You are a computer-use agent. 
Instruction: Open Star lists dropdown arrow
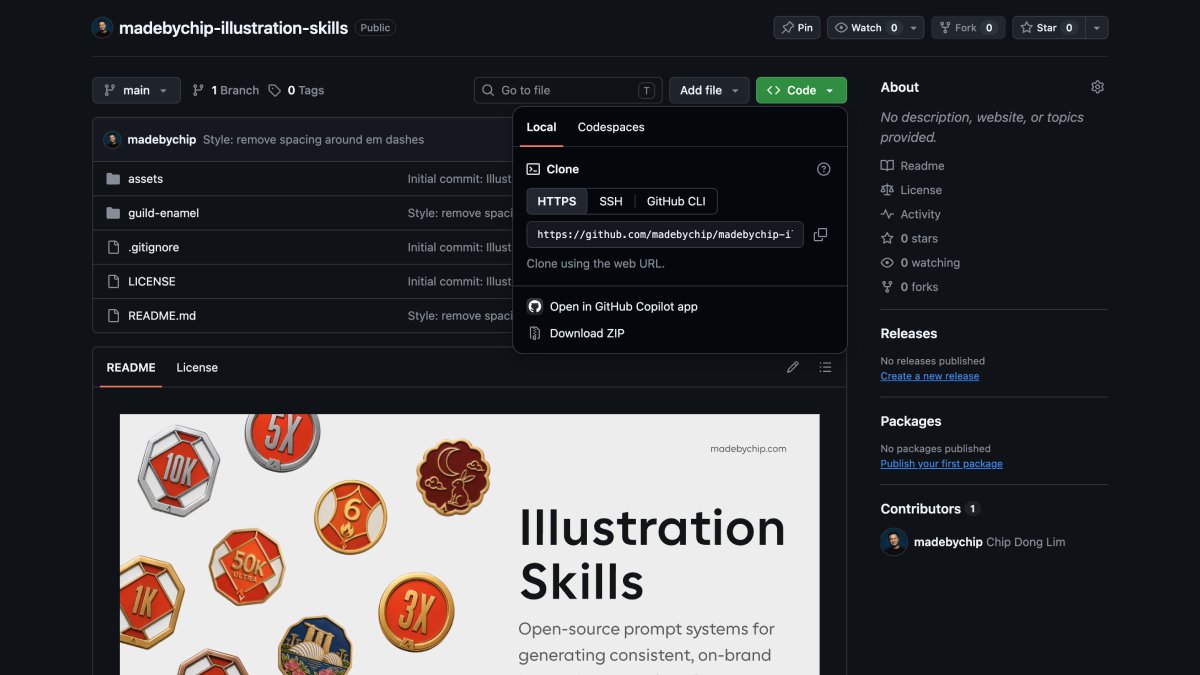(1096, 28)
